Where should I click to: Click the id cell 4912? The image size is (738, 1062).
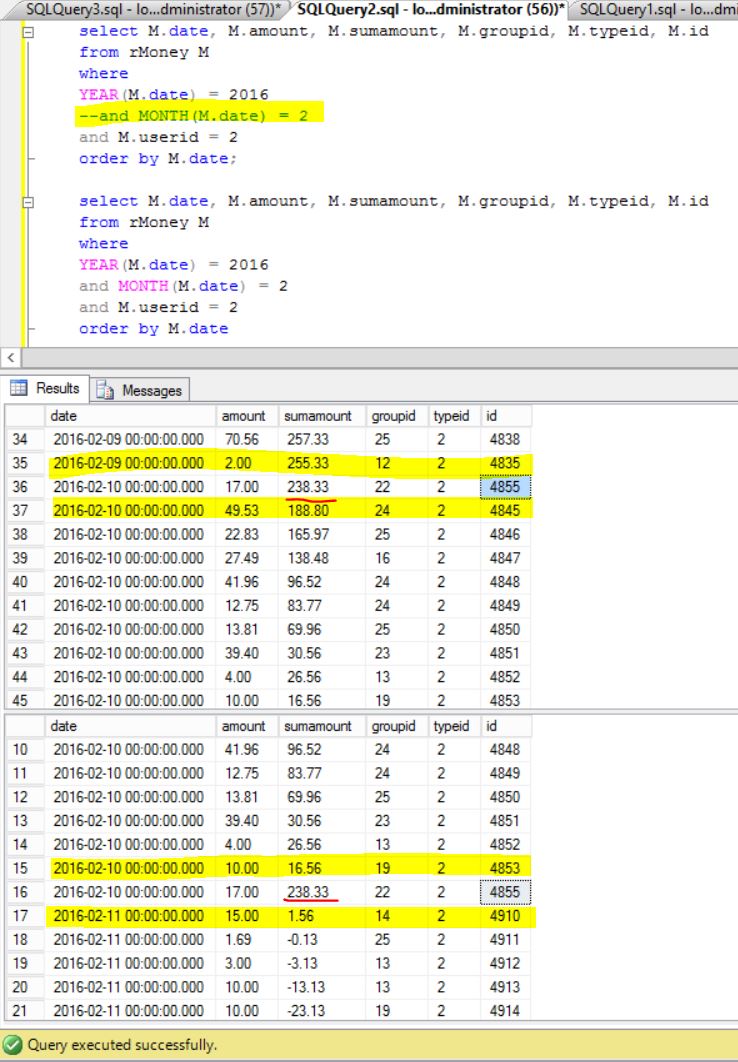point(505,963)
